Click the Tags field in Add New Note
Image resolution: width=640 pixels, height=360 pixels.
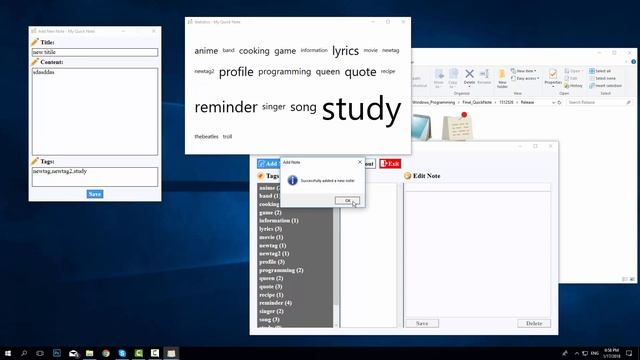click(x=95, y=177)
